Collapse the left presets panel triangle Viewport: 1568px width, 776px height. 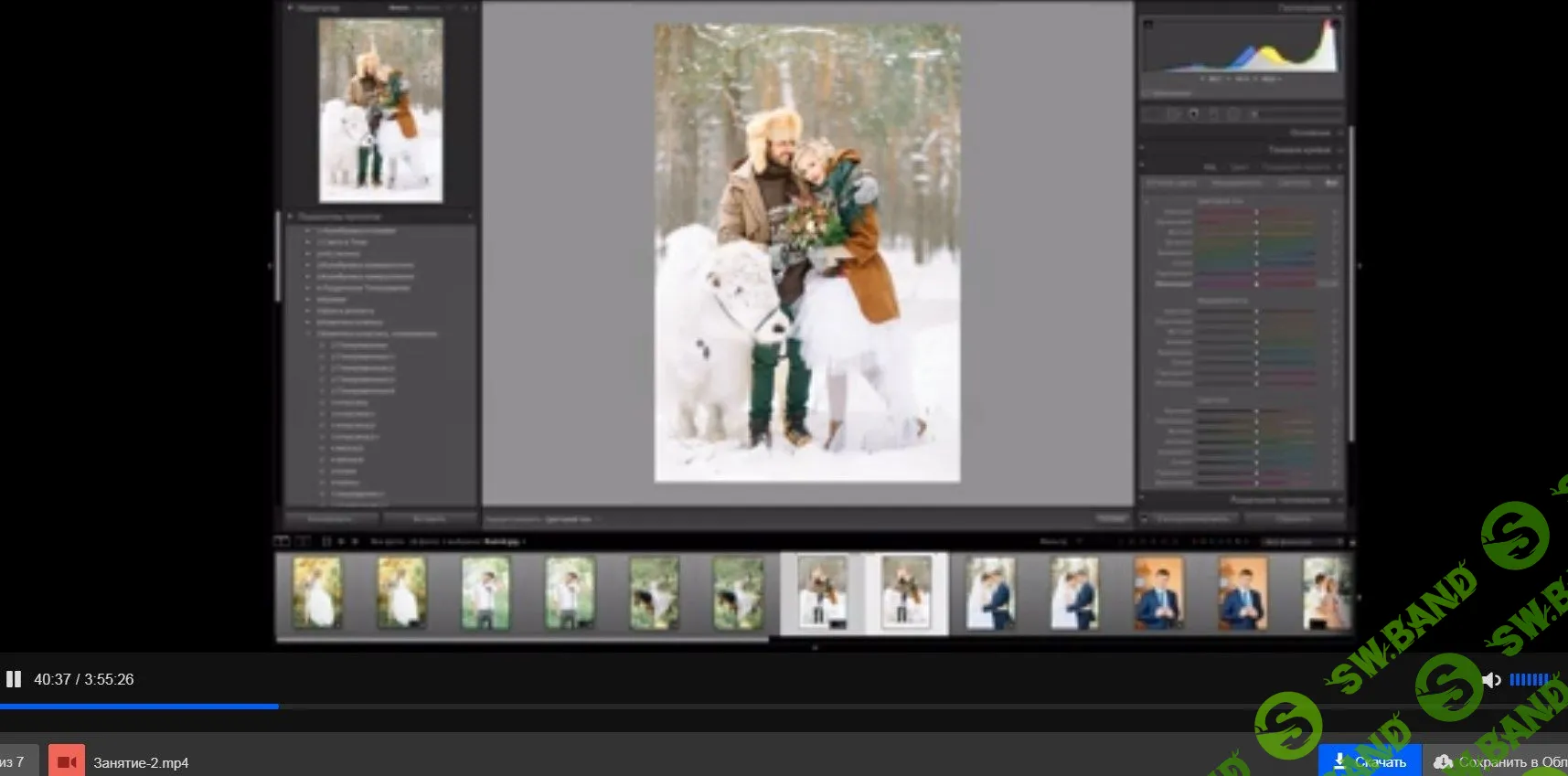(x=291, y=217)
